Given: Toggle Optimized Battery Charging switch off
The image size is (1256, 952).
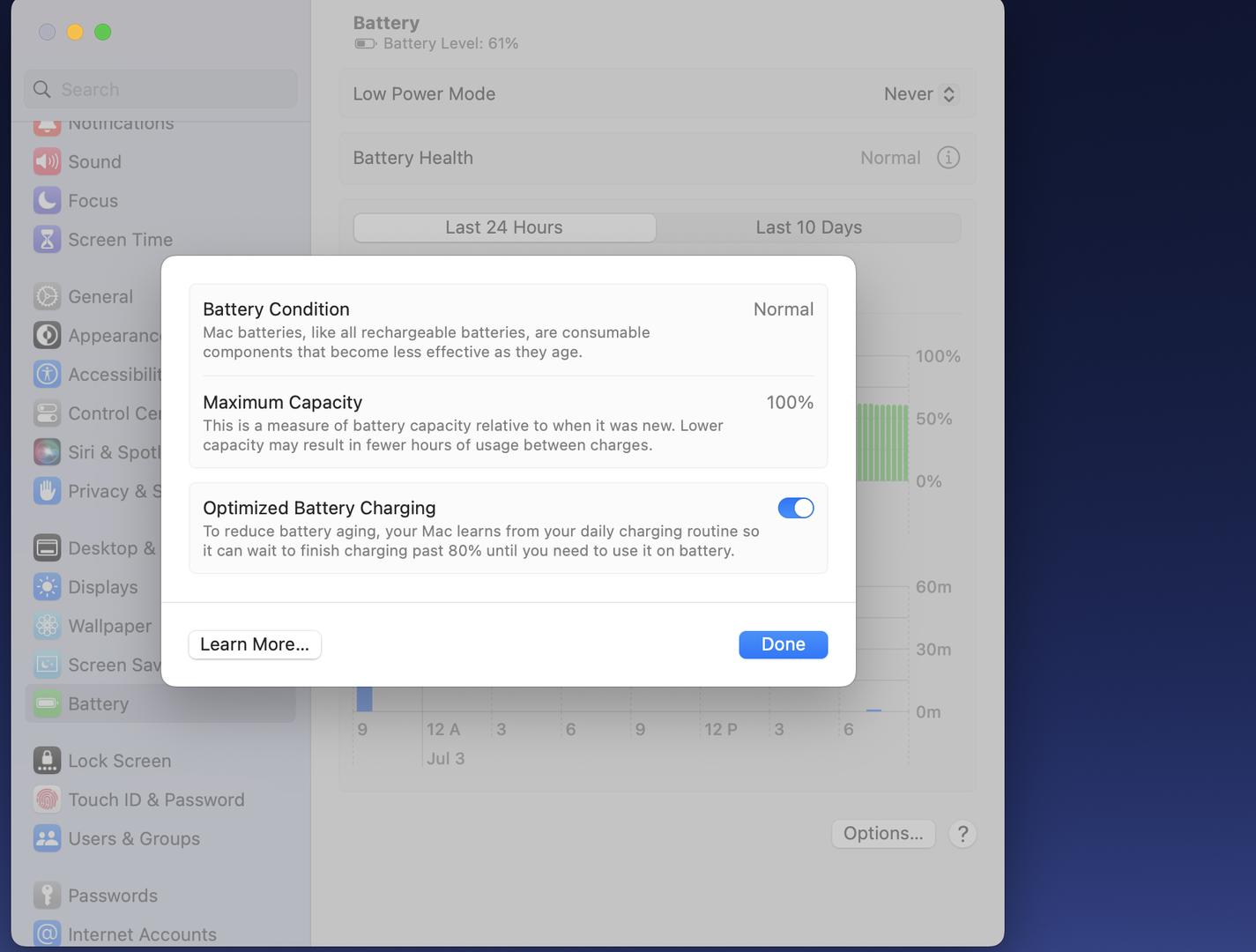Looking at the screenshot, I should [x=795, y=508].
